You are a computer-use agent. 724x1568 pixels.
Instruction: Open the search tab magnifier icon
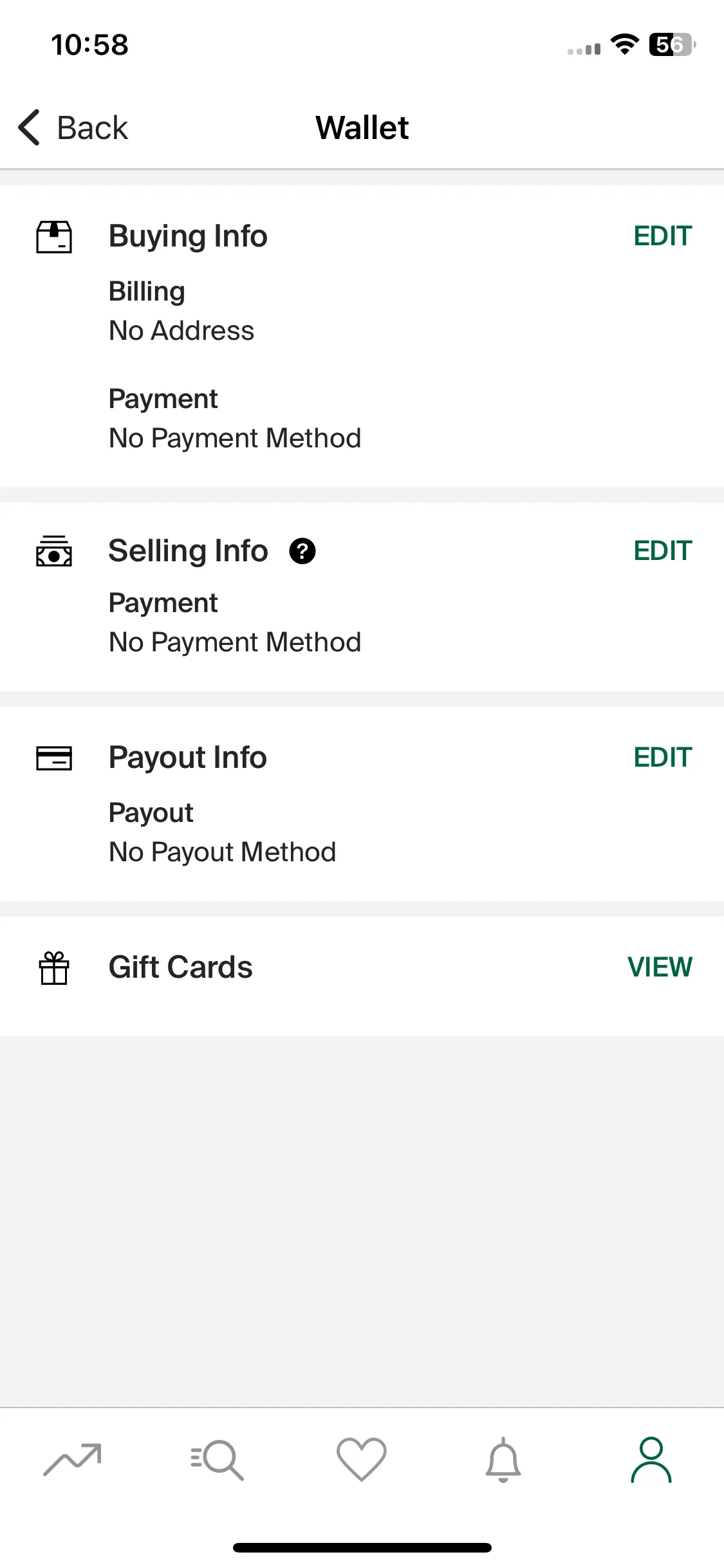pyautogui.click(x=217, y=1459)
